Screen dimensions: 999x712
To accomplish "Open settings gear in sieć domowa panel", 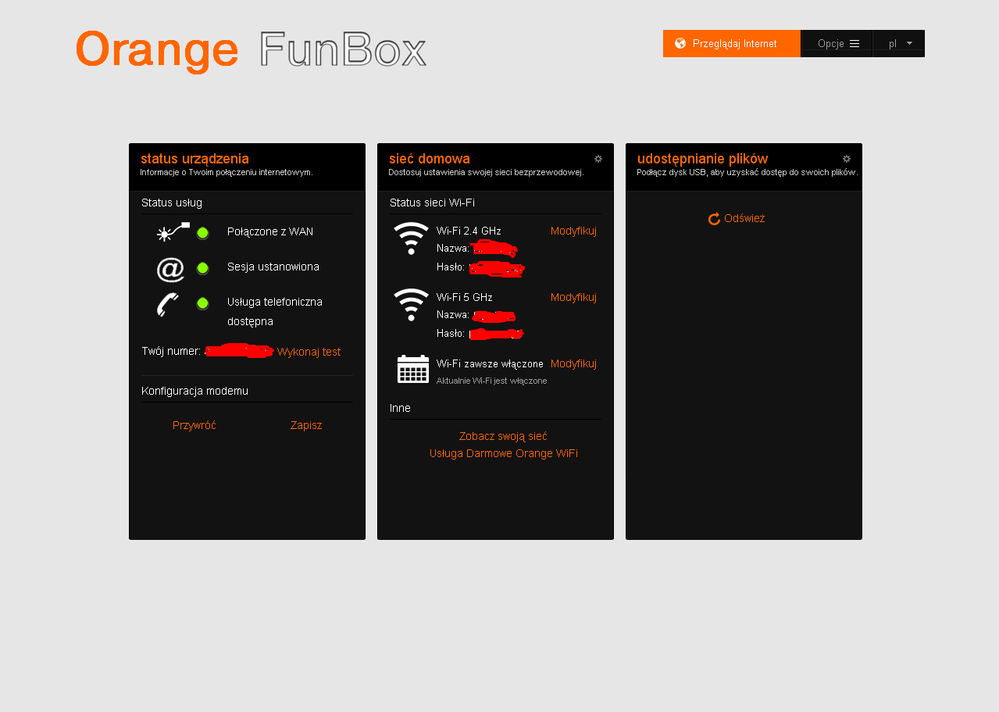I will (x=598, y=159).
